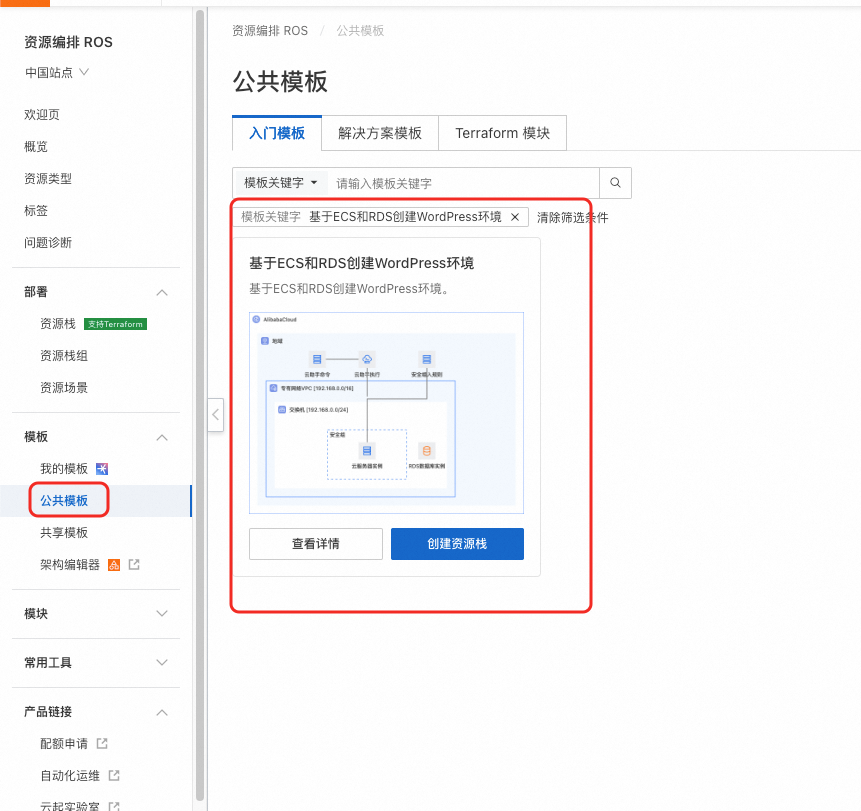Expand the 模块 section
The image size is (861, 811).
[162, 613]
